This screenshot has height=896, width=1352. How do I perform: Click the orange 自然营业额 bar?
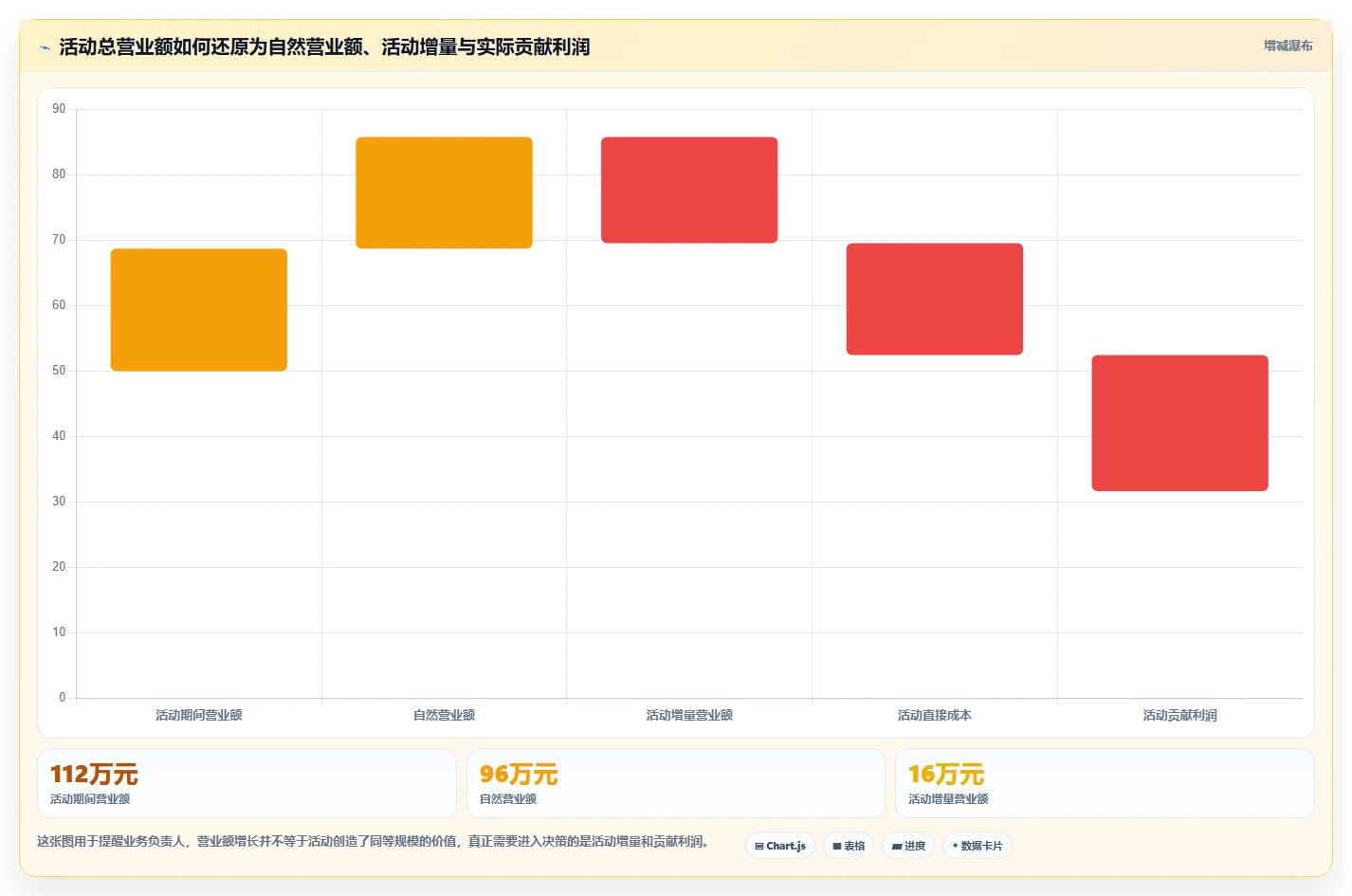[444, 192]
